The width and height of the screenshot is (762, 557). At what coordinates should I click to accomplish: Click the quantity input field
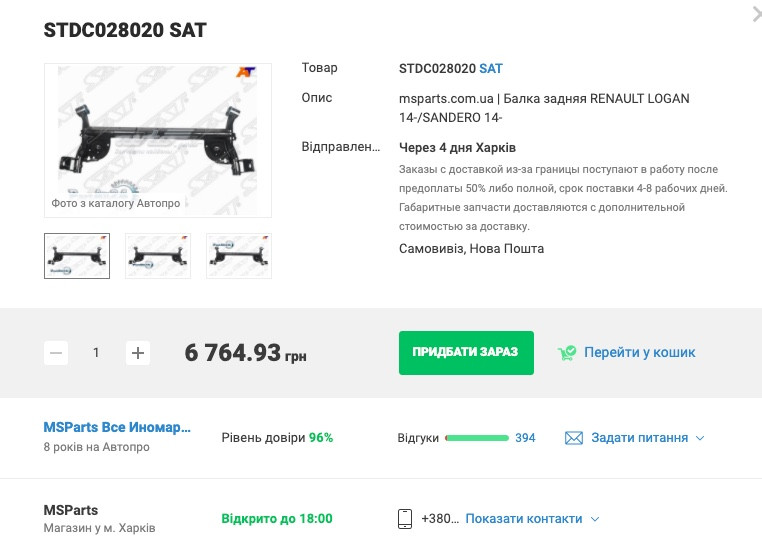point(97,353)
